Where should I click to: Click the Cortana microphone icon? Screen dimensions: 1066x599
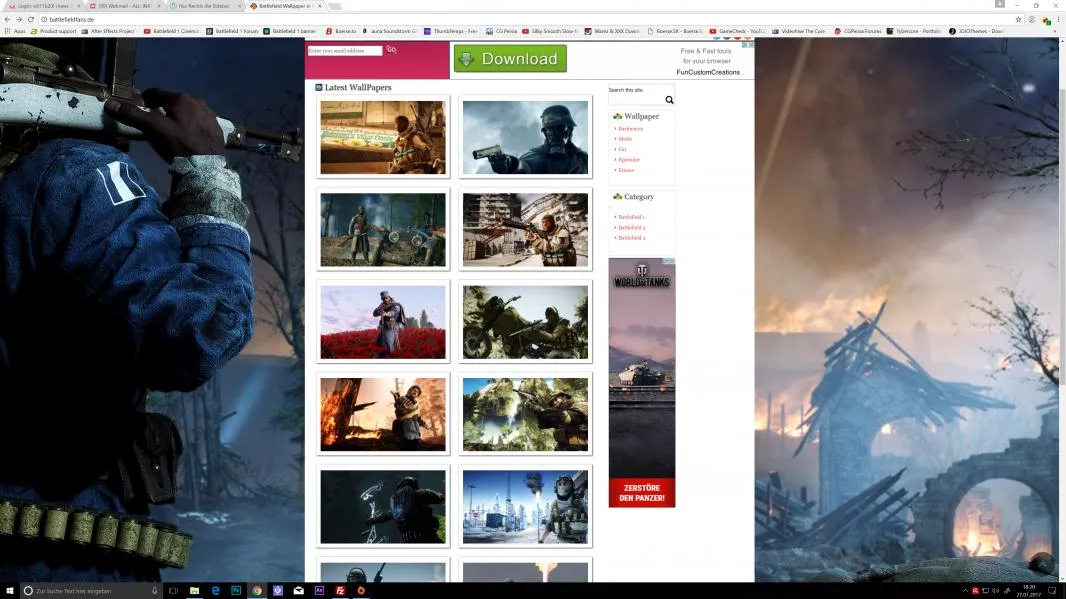click(155, 591)
